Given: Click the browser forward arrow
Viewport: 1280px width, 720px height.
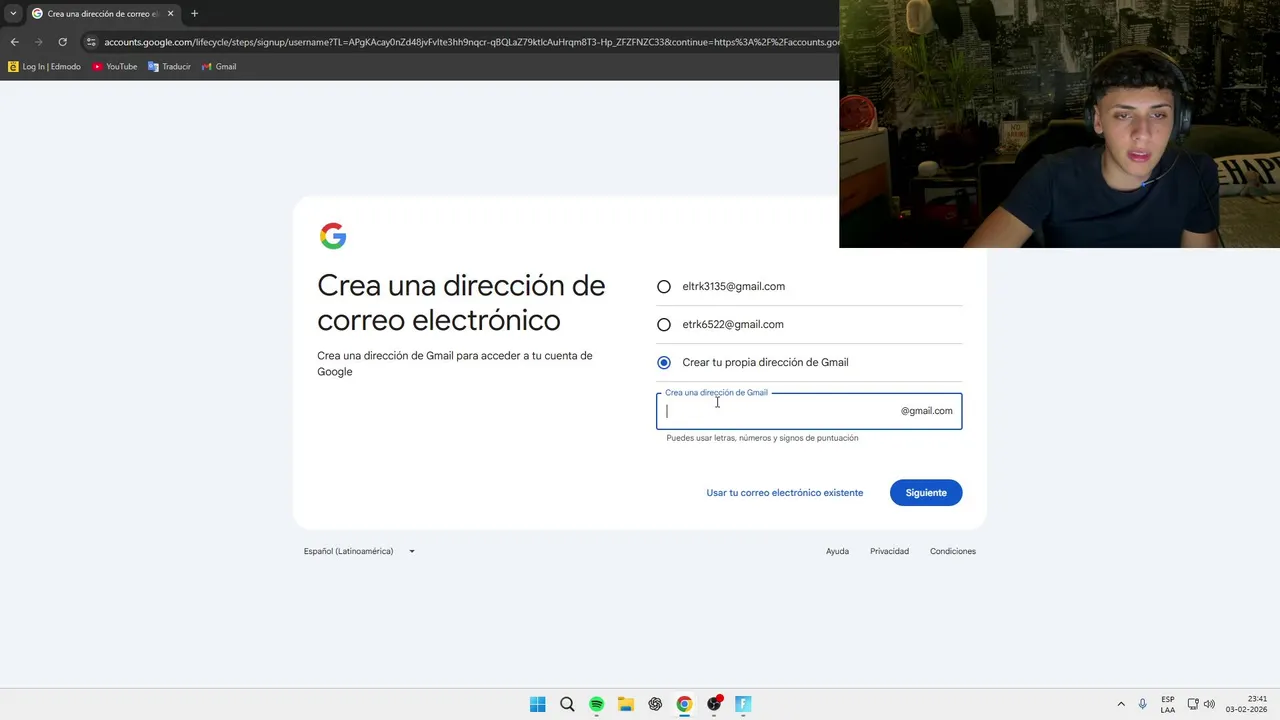Looking at the screenshot, I should (x=39, y=42).
